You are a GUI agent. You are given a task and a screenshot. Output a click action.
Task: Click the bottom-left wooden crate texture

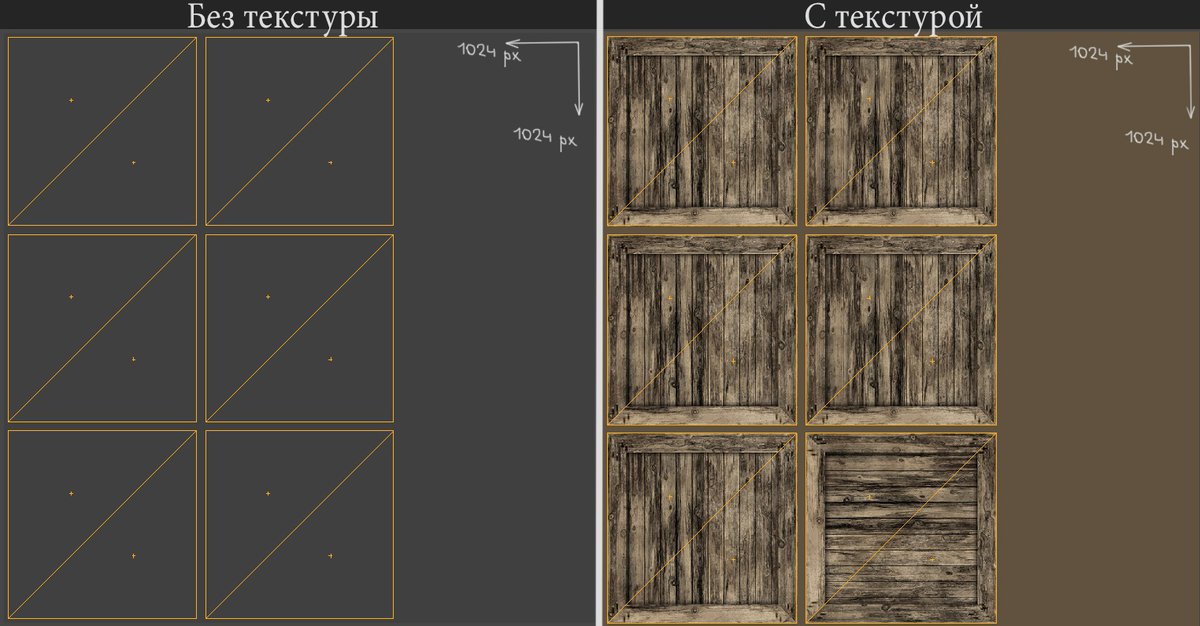pyautogui.click(x=702, y=526)
